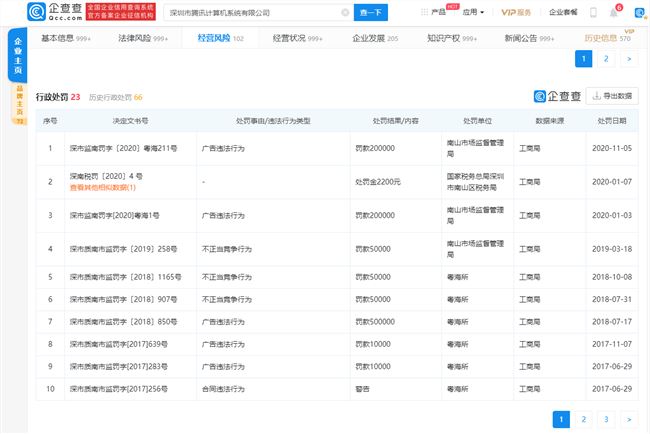The width and height of the screenshot is (650, 434).
Task: Click document number ending [2017]639号
Action: coord(119,344)
